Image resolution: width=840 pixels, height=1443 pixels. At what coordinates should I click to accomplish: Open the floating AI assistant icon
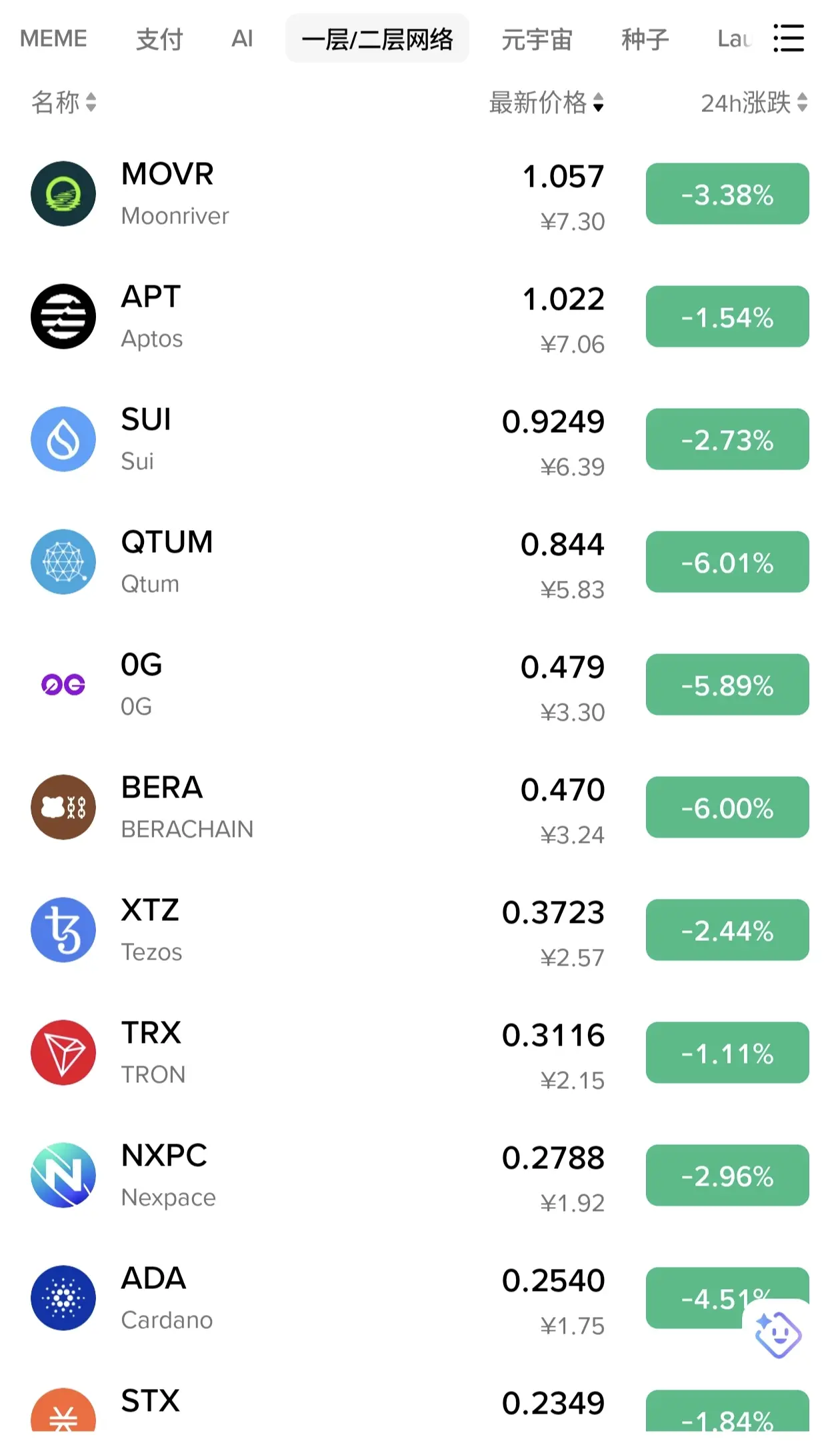click(x=777, y=1334)
